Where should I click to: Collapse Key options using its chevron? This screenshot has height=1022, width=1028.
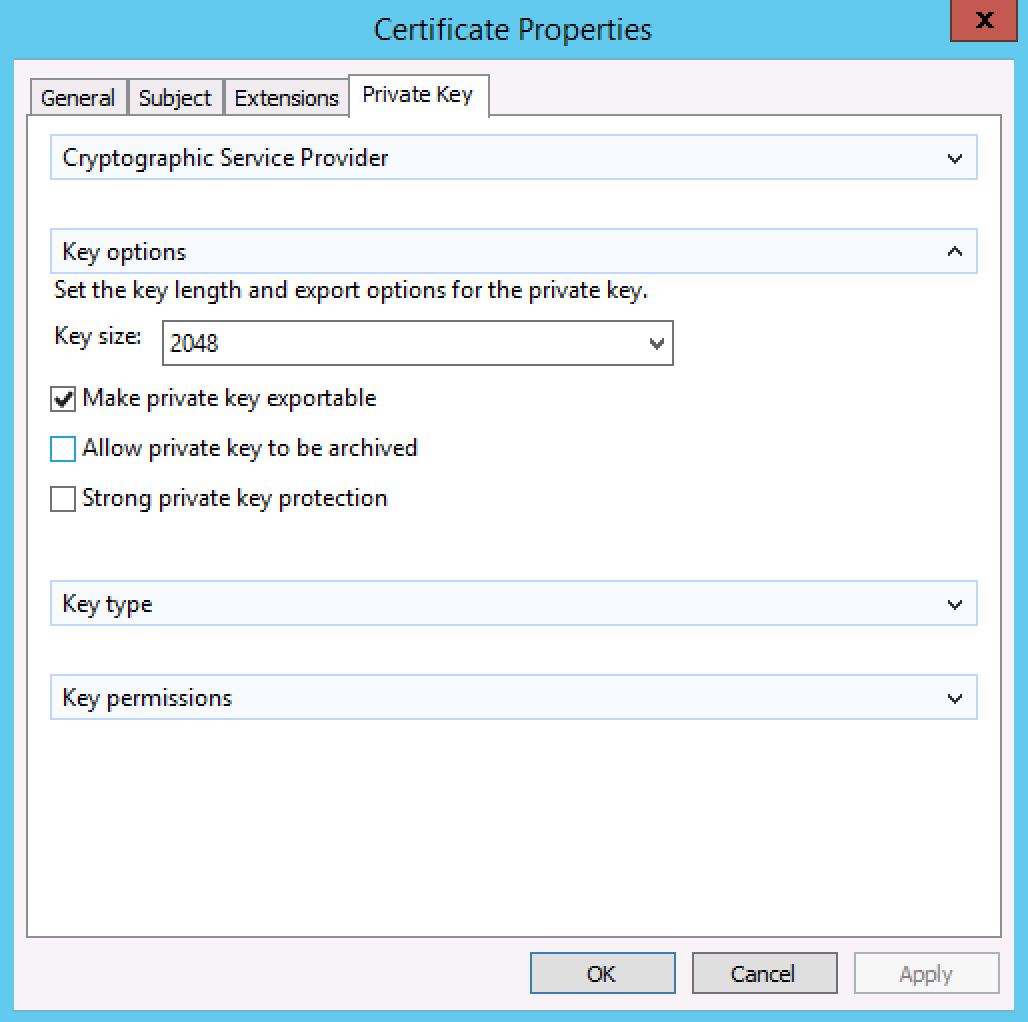(x=954, y=252)
